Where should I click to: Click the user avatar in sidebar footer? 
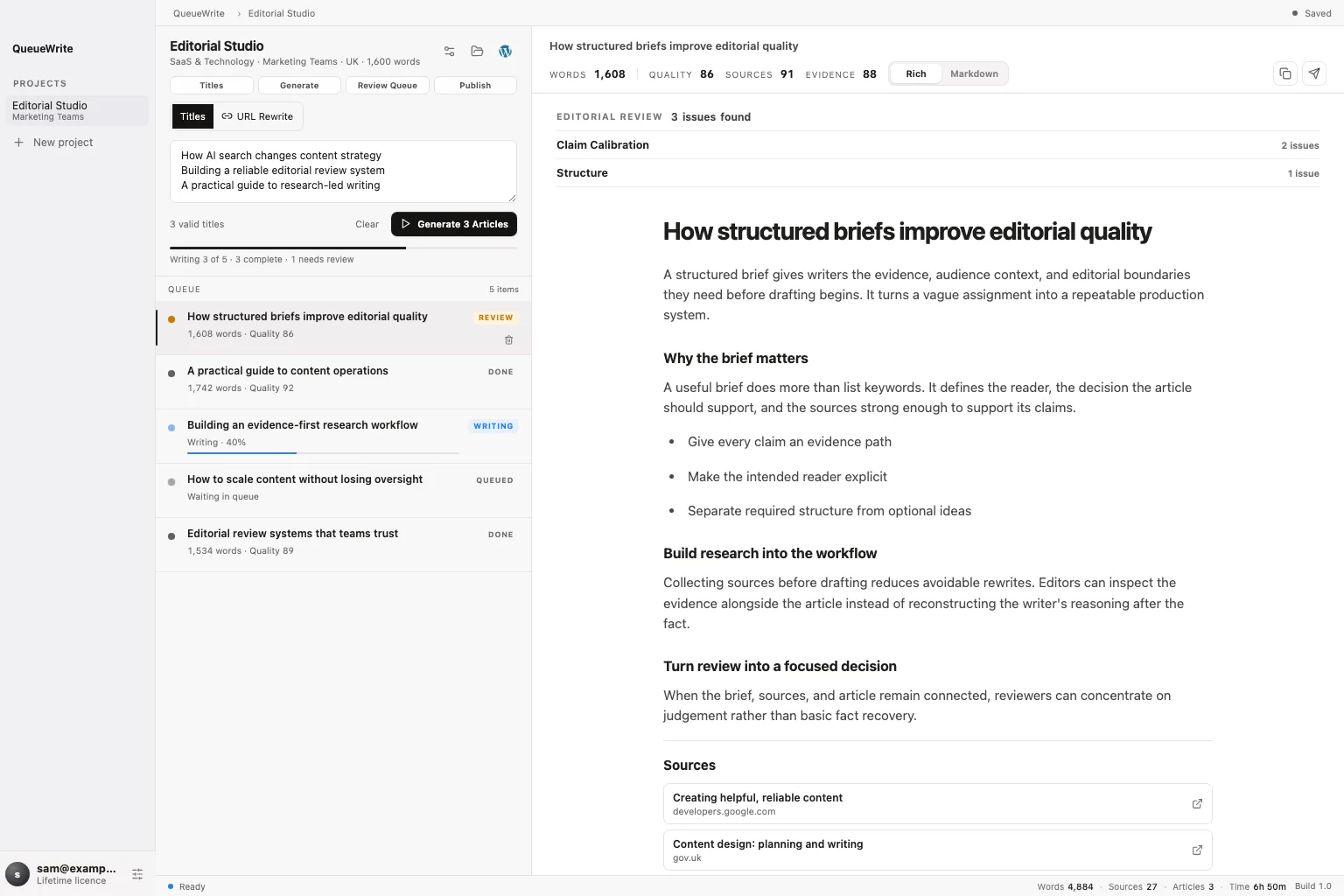17,874
